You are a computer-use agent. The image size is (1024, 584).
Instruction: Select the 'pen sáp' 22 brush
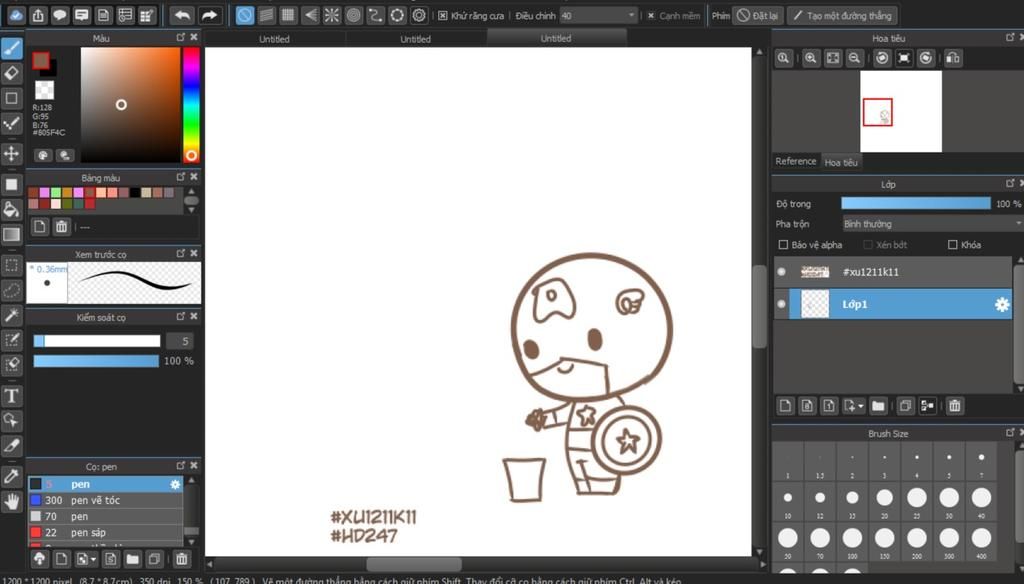tap(105, 532)
